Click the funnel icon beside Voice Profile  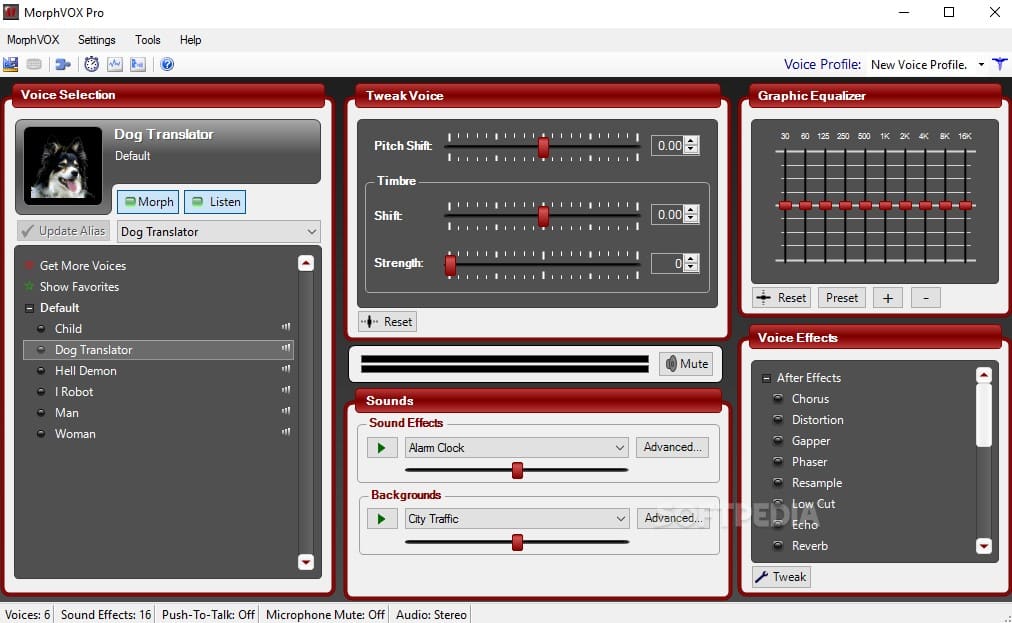tap(1000, 64)
